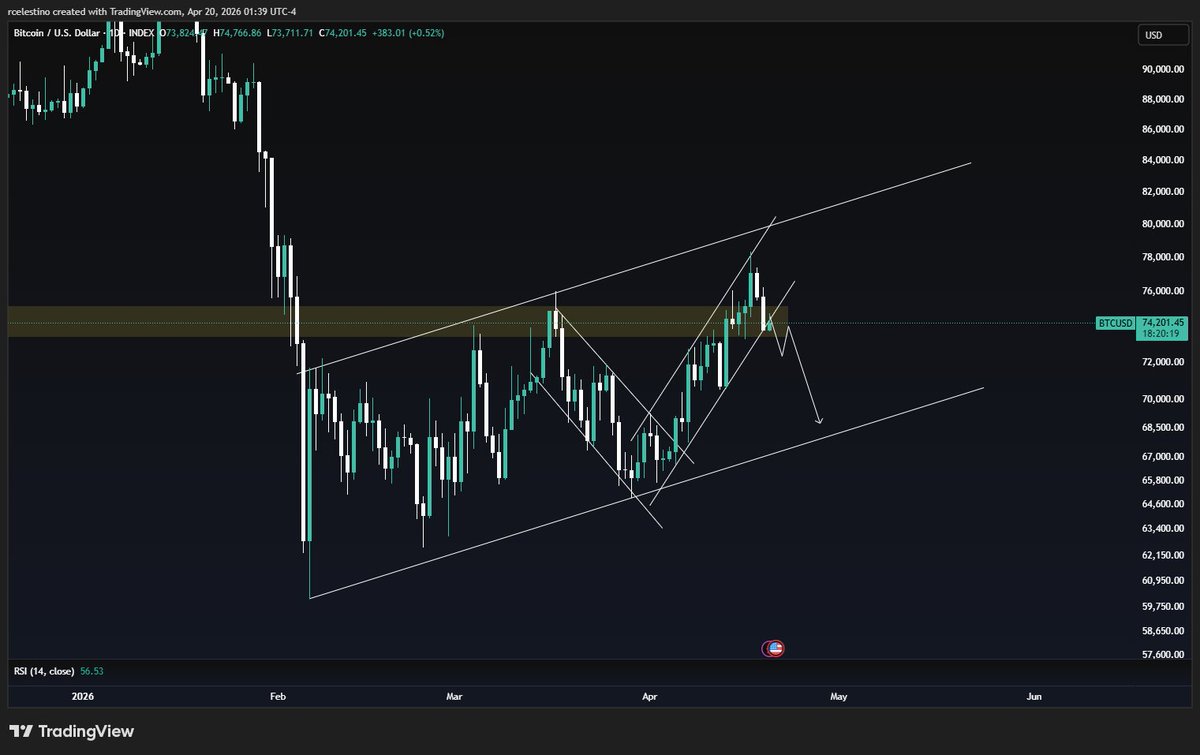Click the 60,950.00 price axis label
Viewport: 1200px width, 755px height.
point(1163,580)
